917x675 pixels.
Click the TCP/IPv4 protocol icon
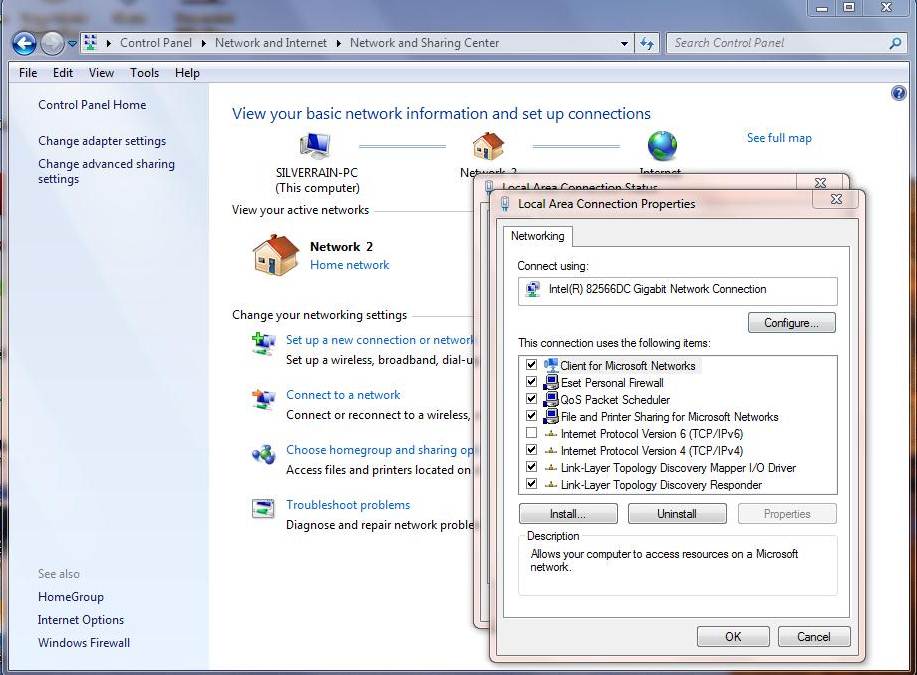550,451
